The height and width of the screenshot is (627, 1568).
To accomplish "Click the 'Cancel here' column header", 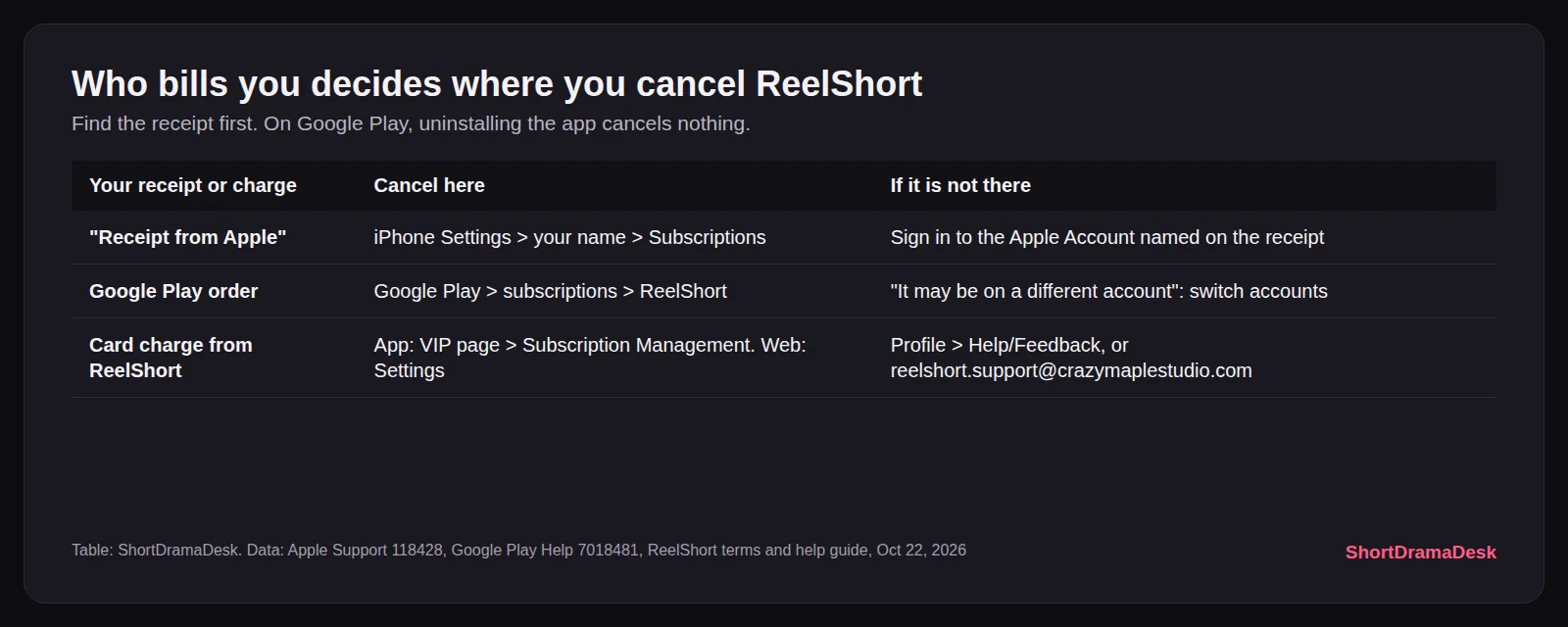I will coord(429,185).
